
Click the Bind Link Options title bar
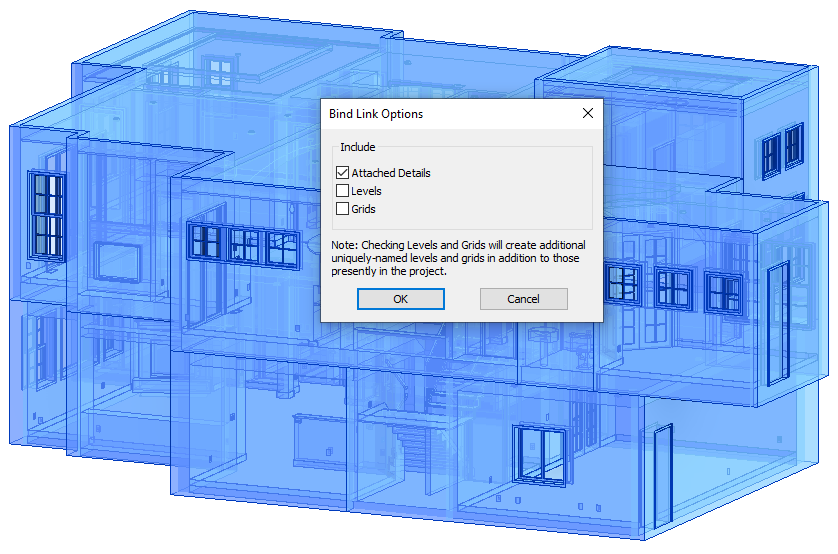[x=462, y=114]
